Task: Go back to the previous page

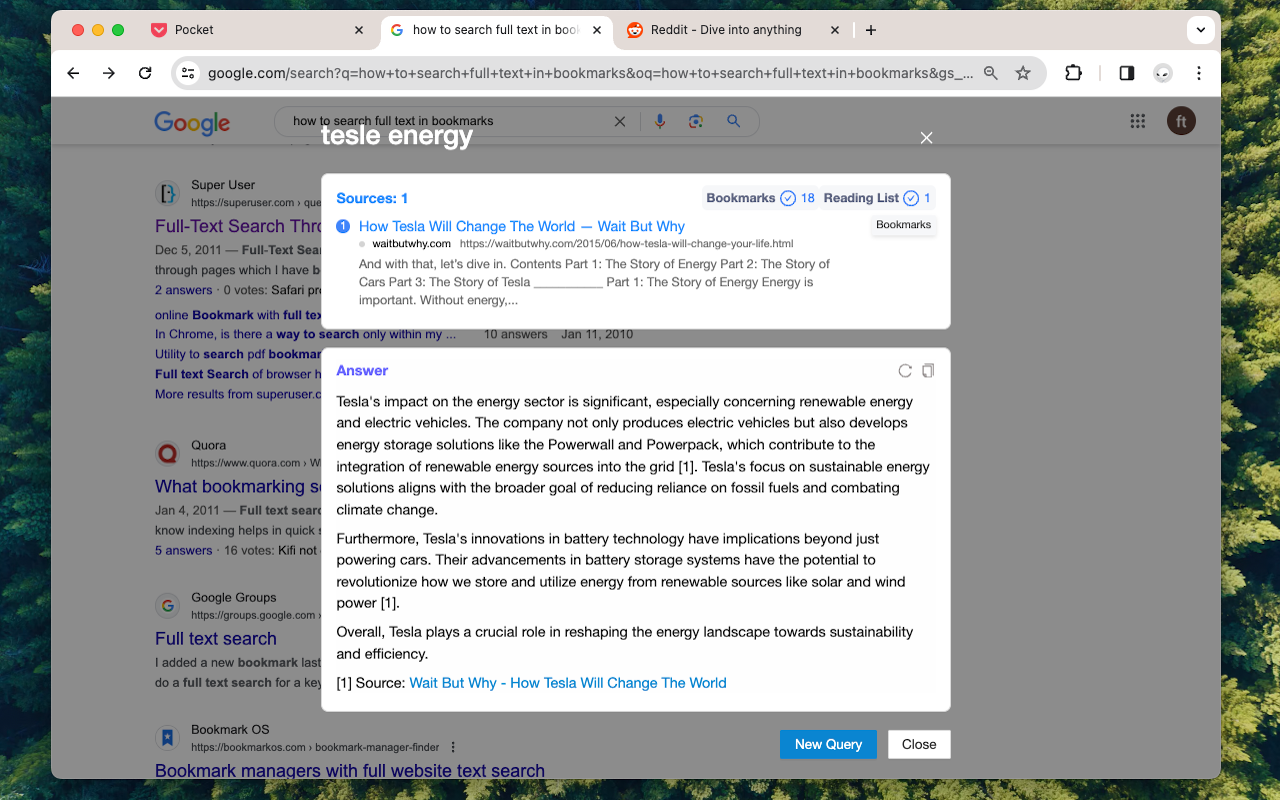Action: coord(73,73)
